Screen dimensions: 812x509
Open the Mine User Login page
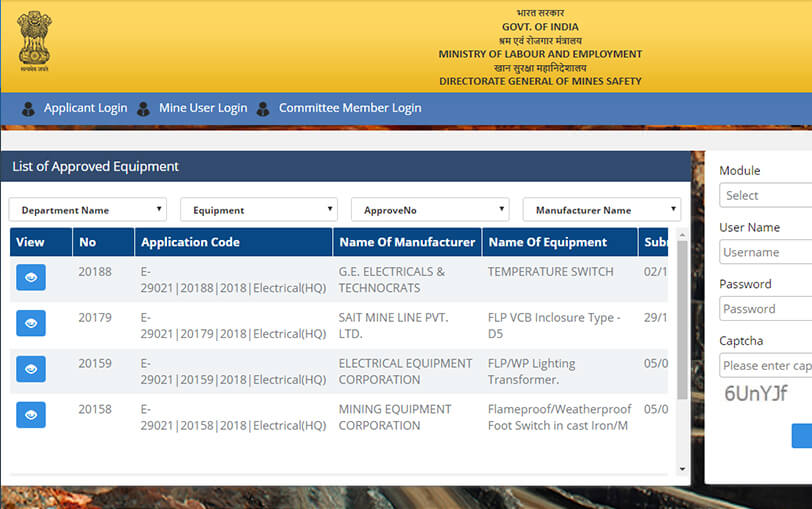(203, 108)
